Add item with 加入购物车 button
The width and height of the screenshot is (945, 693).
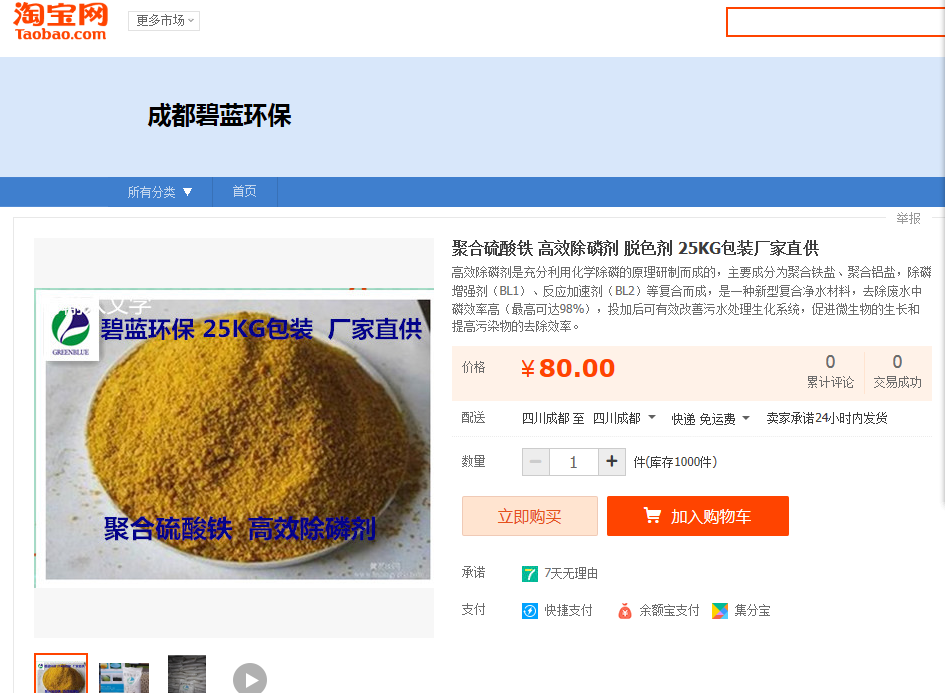697,516
